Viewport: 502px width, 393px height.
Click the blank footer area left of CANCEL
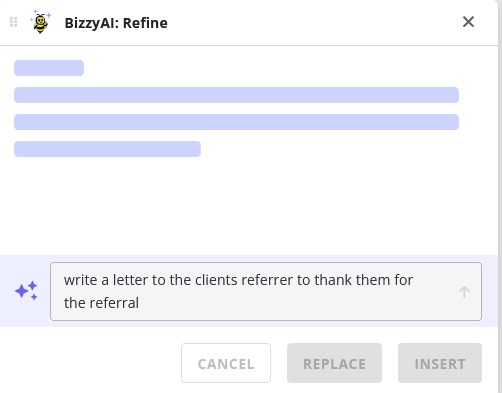click(90, 363)
